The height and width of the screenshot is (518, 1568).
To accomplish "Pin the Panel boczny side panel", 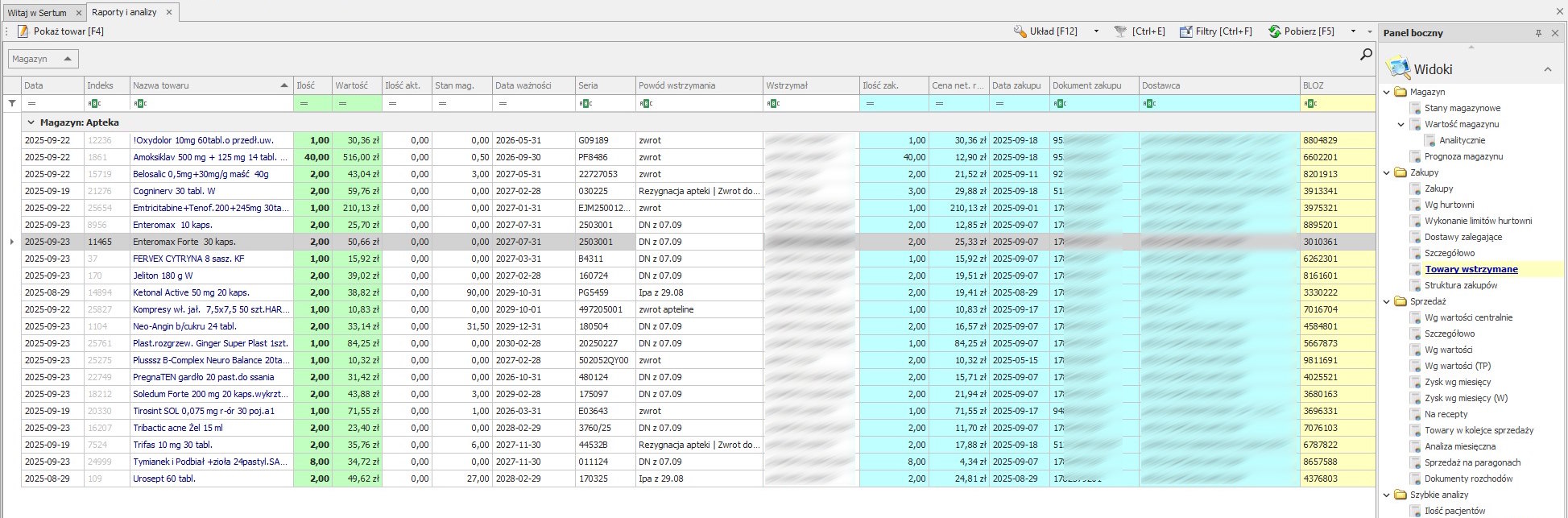I will click(1538, 33).
